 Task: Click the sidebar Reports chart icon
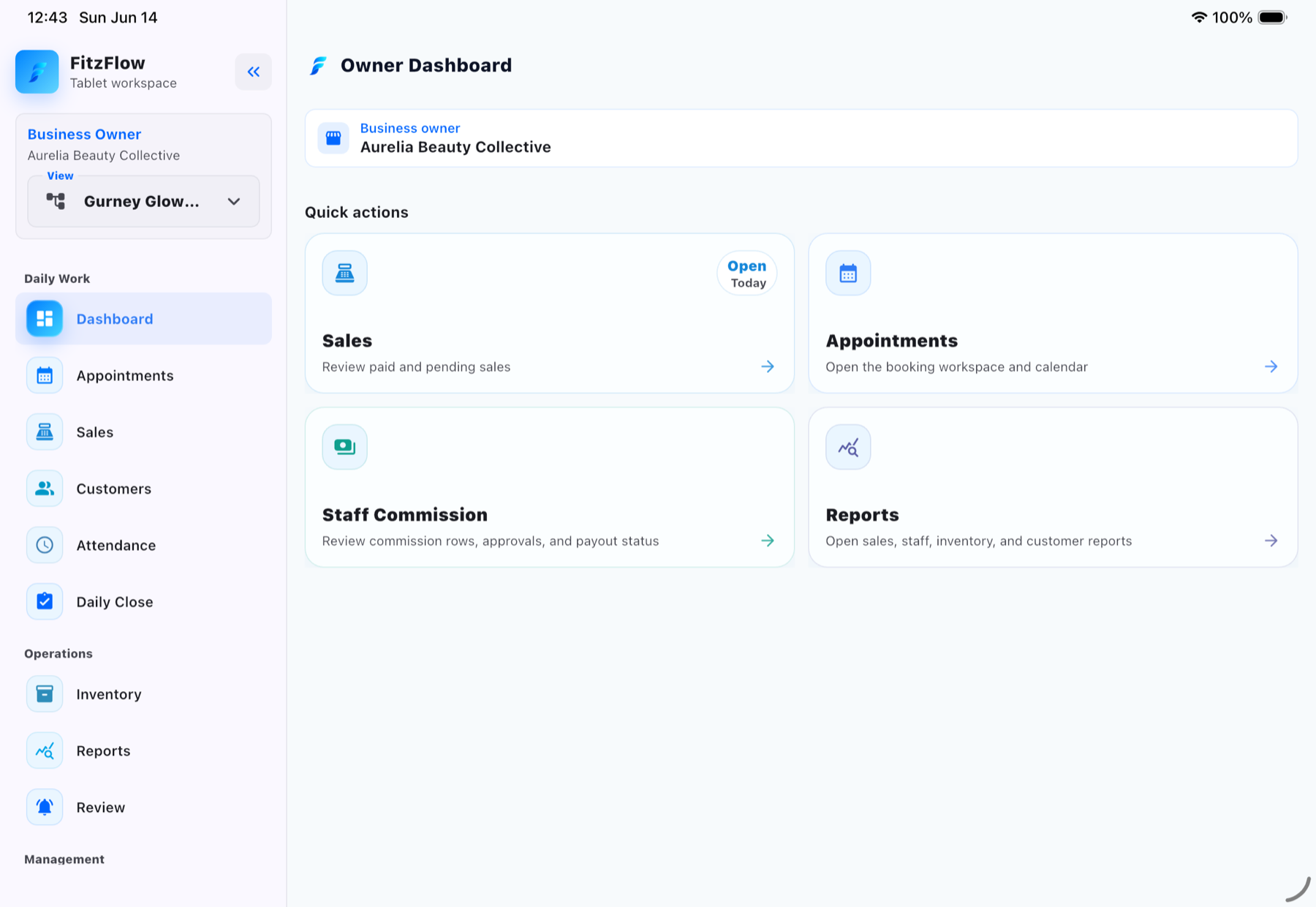point(45,751)
